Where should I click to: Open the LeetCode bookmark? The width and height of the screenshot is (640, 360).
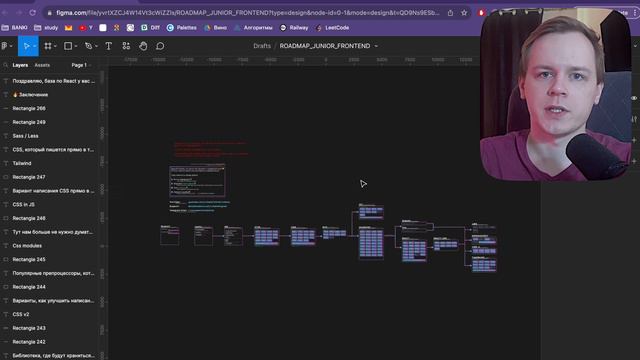333,28
